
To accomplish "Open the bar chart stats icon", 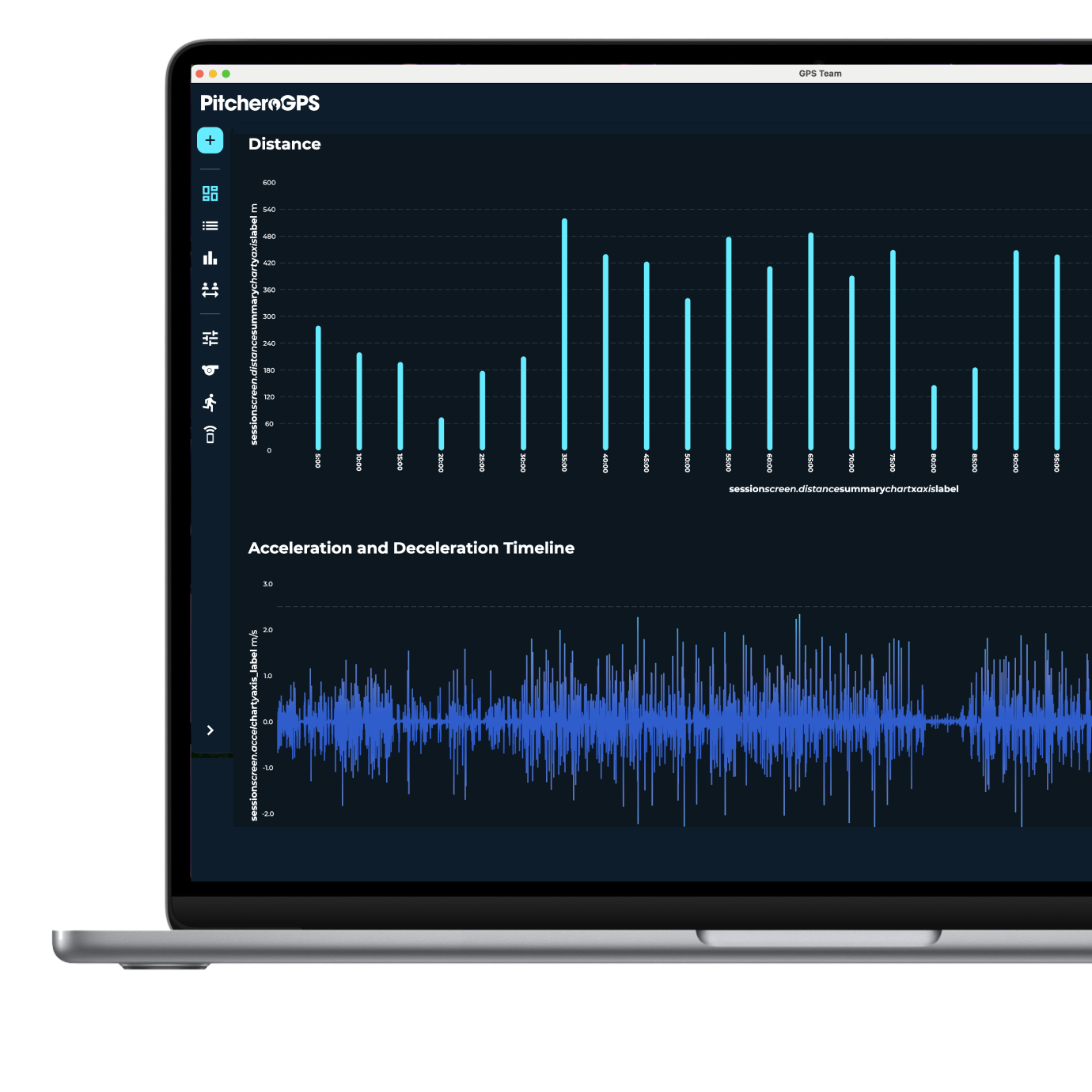I will tap(210, 258).
